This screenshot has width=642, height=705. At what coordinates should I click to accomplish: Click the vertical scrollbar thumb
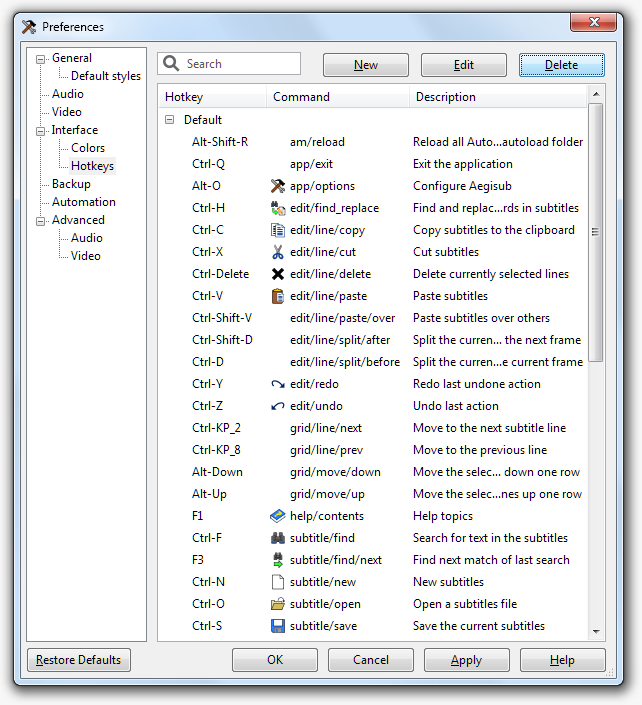[596, 232]
